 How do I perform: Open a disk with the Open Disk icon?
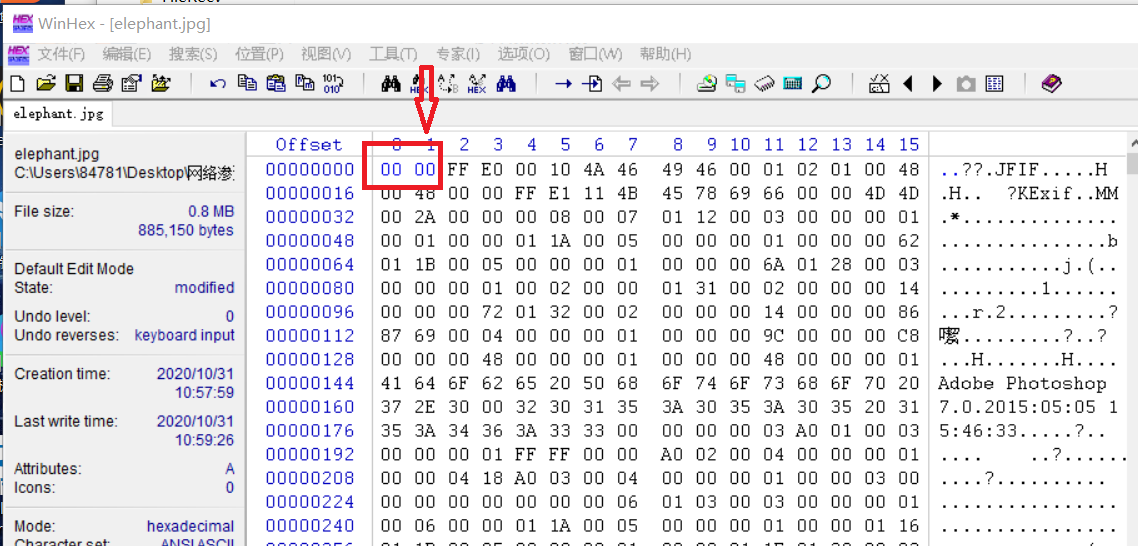click(707, 83)
